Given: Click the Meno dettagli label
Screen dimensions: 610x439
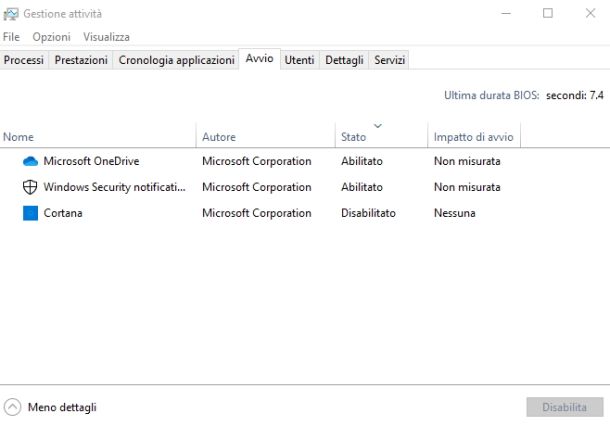Looking at the screenshot, I should [x=62, y=407].
